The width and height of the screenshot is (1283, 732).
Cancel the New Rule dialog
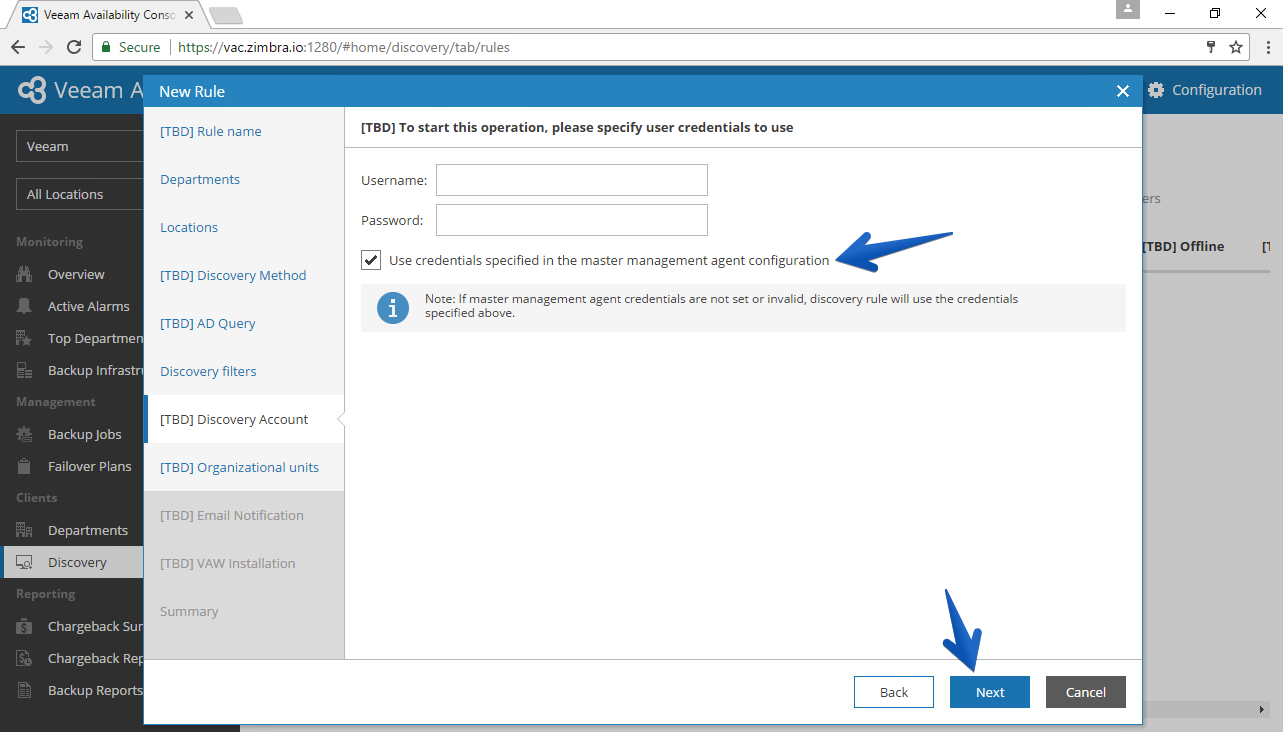[x=1086, y=692]
